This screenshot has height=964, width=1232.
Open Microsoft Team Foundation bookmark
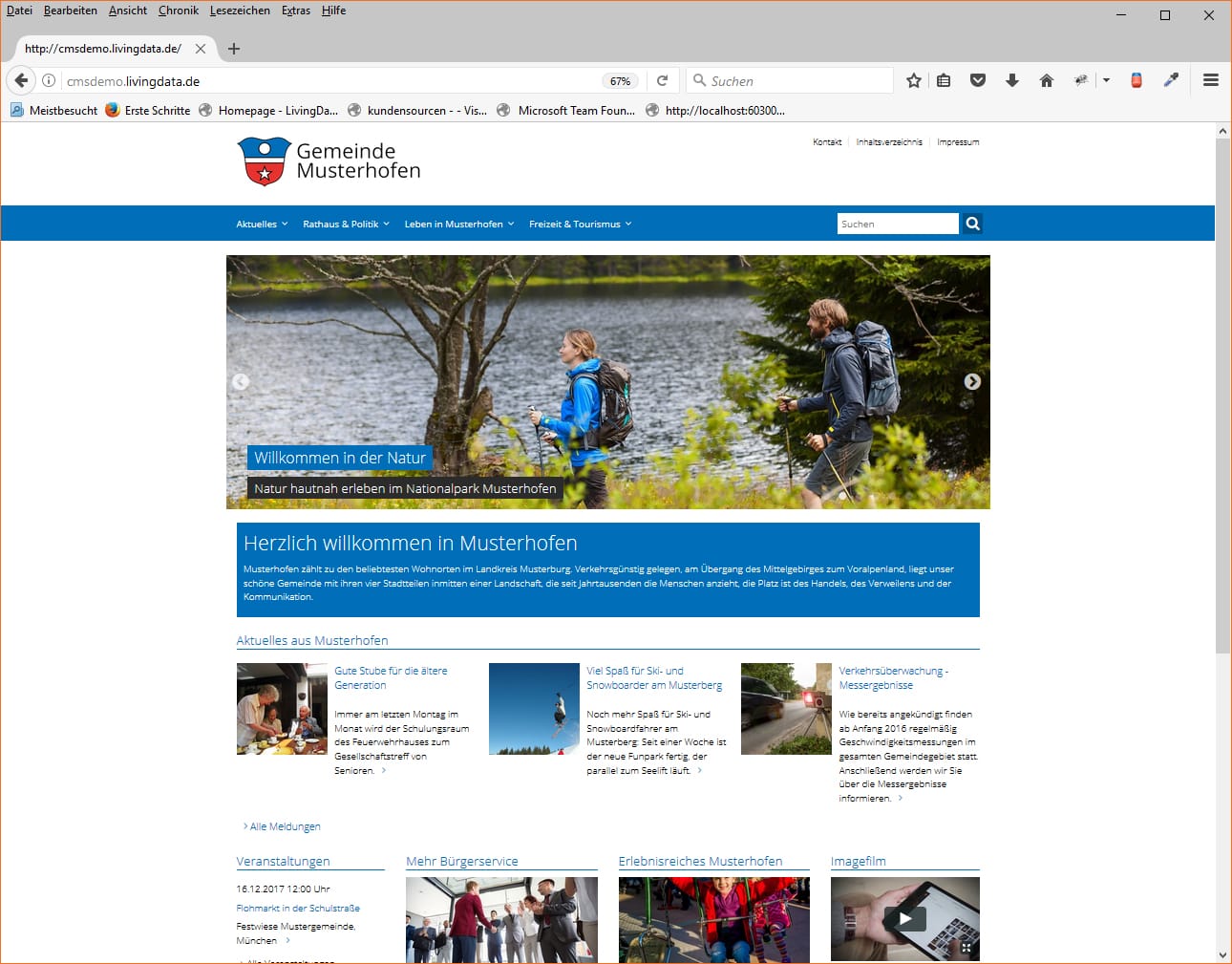pyautogui.click(x=566, y=110)
